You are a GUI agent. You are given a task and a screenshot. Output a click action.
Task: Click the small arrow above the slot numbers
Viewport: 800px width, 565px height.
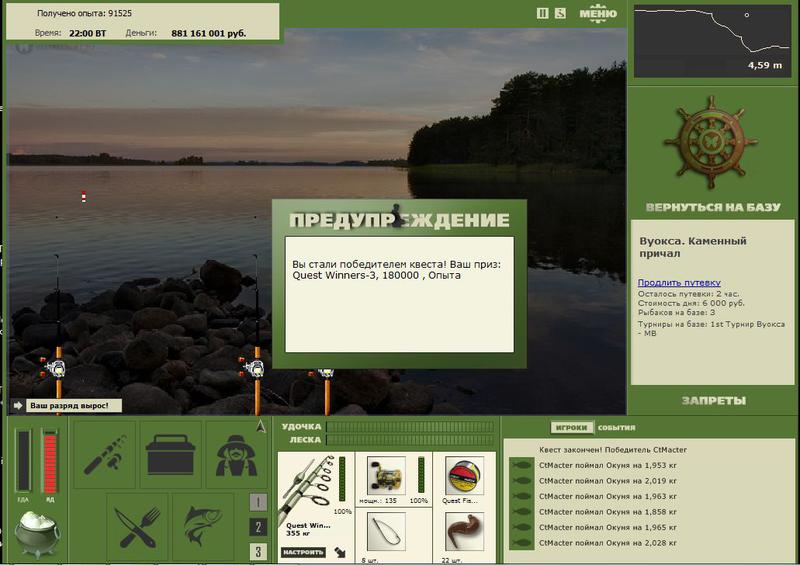(x=261, y=427)
